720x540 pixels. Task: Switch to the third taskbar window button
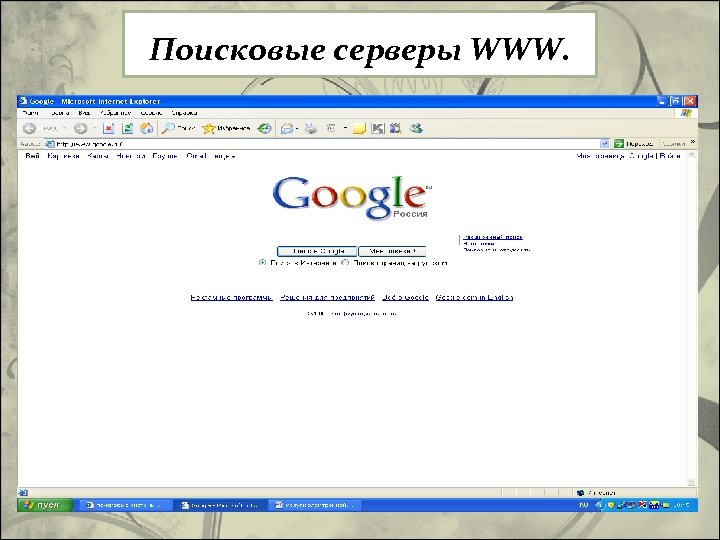click(x=315, y=505)
